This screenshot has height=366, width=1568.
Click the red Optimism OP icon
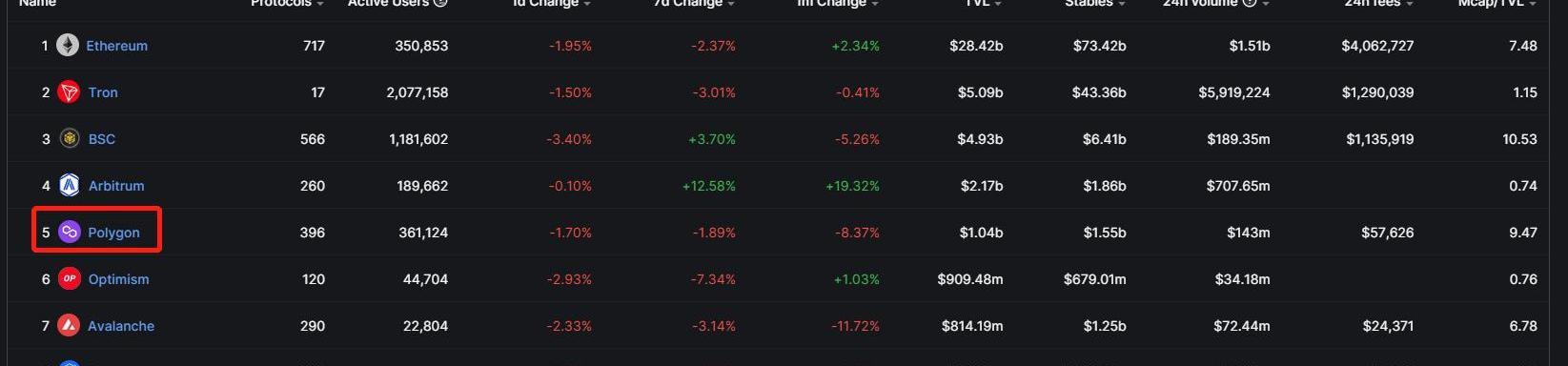point(70,278)
